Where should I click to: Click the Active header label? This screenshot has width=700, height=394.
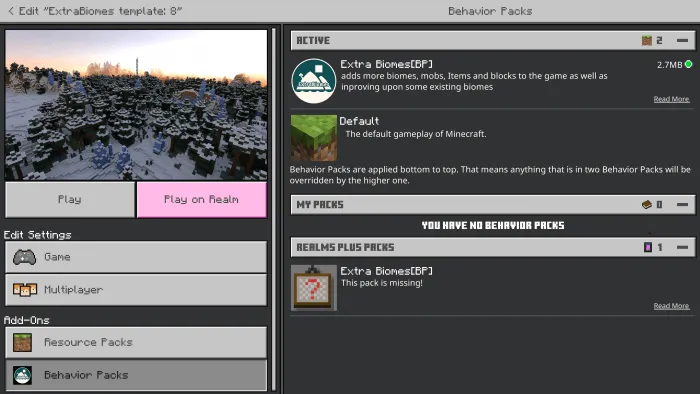[x=313, y=41]
